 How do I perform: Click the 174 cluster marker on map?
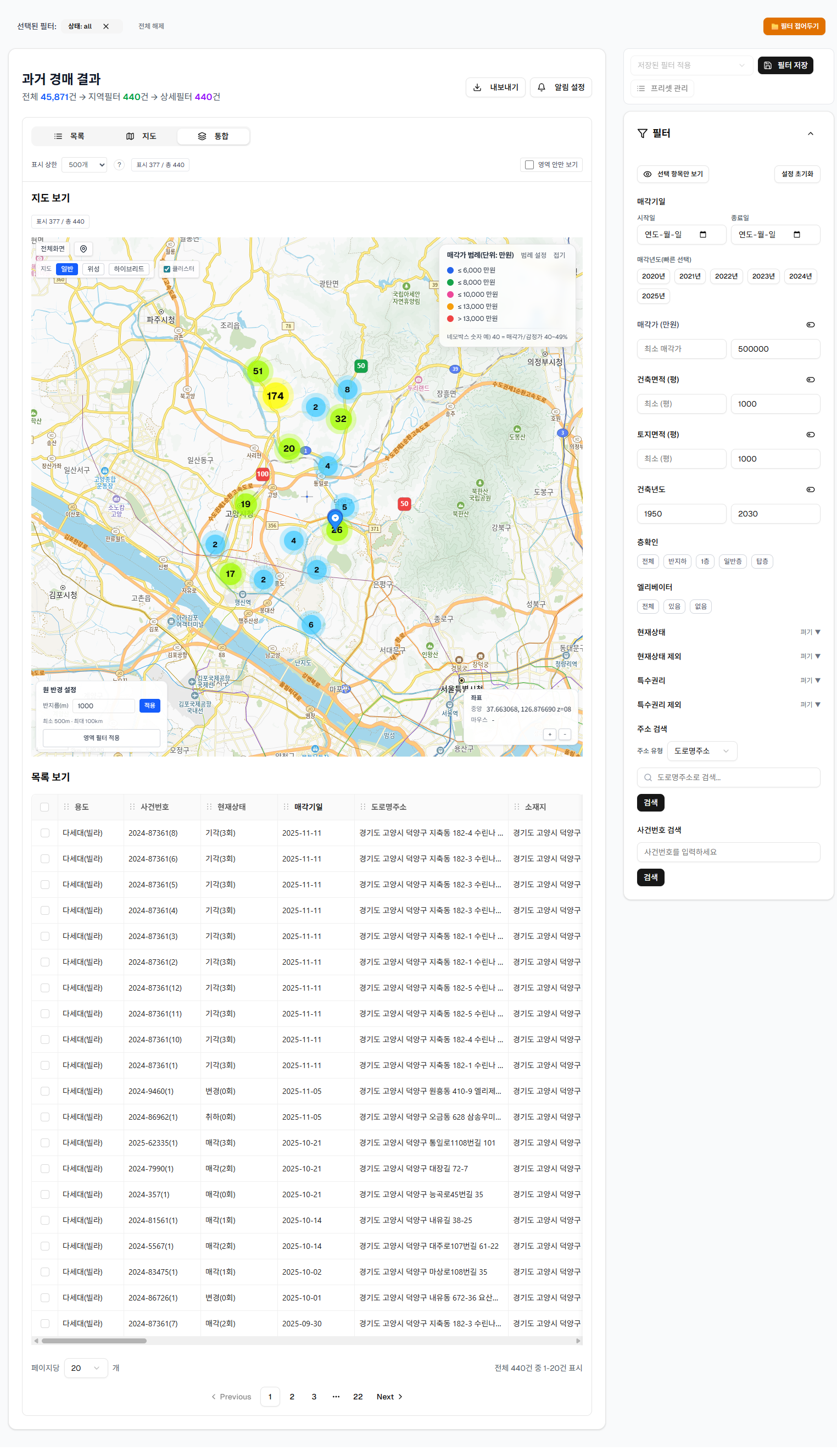click(275, 396)
